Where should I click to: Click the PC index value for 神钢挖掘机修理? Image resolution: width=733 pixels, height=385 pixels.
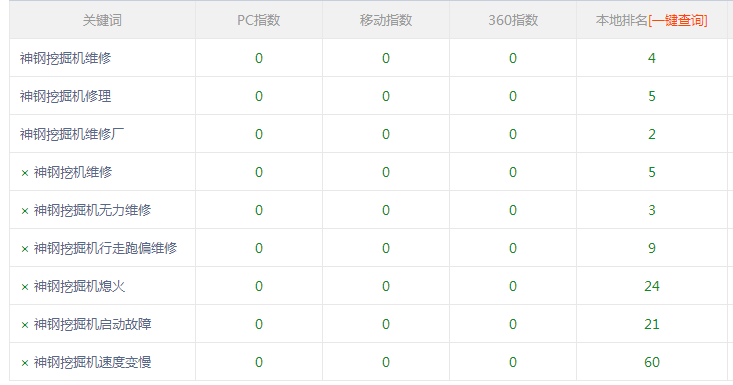tap(259, 96)
